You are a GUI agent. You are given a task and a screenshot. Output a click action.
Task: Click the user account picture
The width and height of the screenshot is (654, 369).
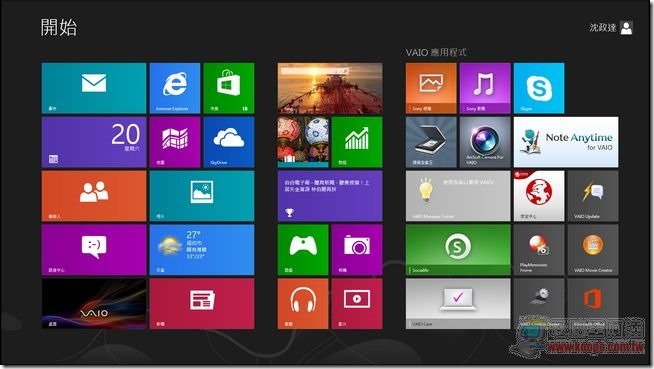626,28
